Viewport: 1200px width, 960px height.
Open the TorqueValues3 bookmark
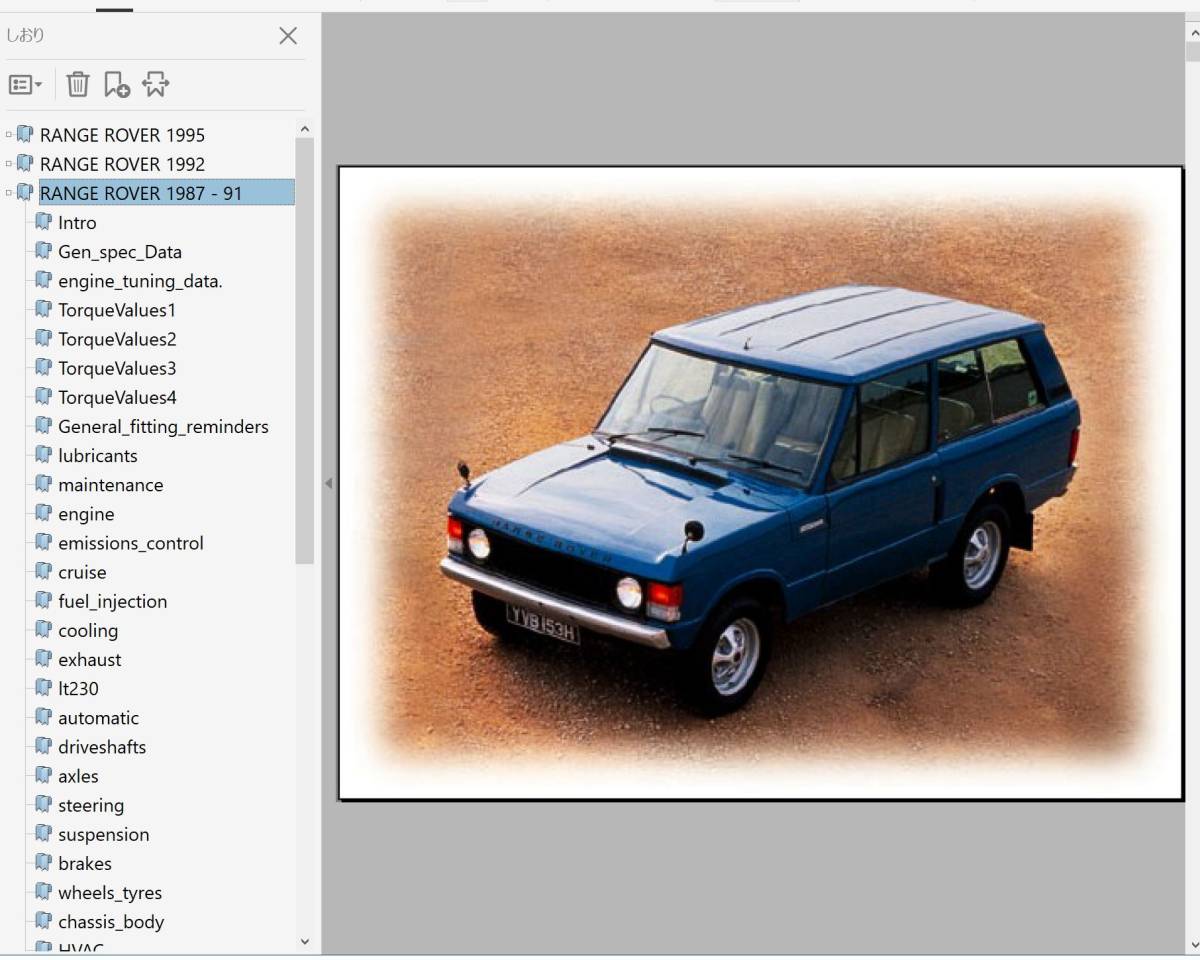coord(117,368)
